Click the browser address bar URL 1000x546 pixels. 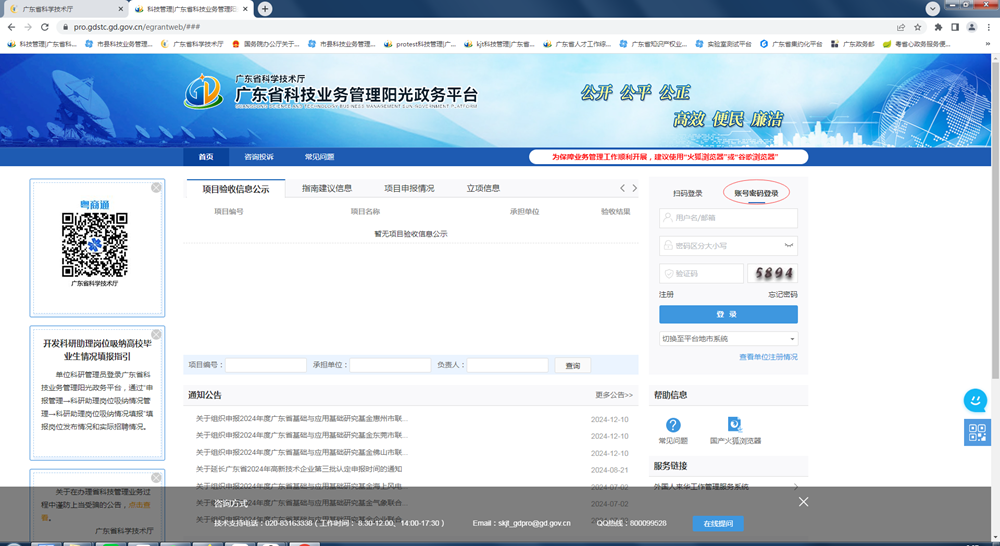(136, 27)
